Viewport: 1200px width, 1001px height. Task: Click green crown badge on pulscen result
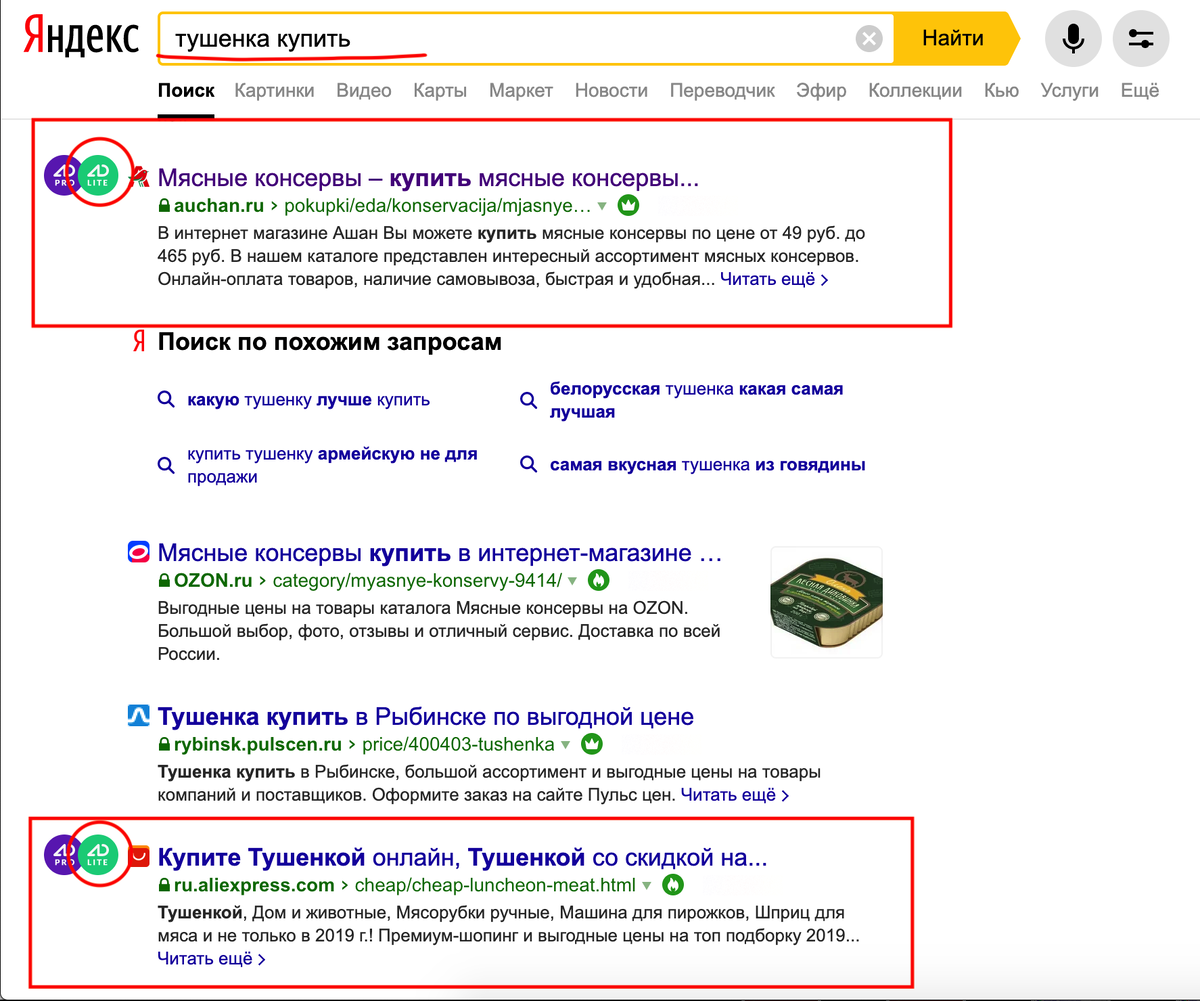tap(592, 744)
